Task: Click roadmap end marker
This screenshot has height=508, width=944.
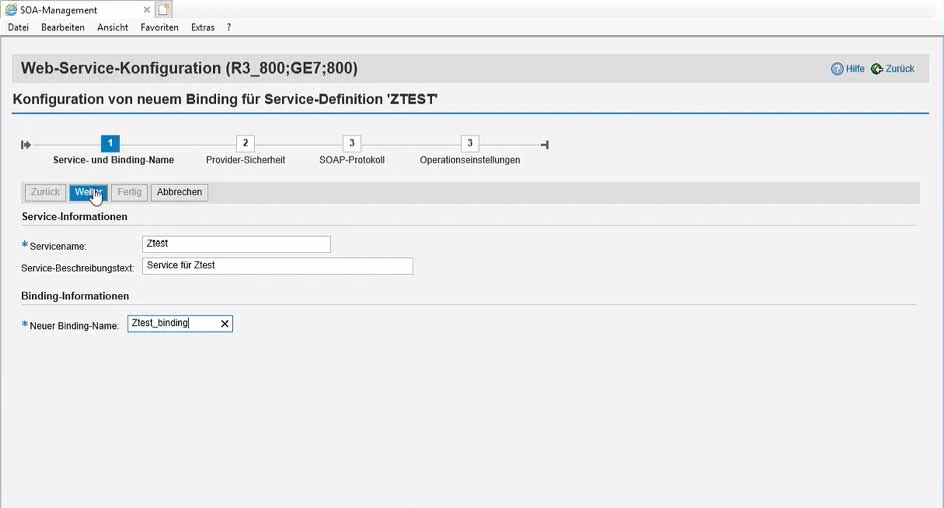Action: 544,145
